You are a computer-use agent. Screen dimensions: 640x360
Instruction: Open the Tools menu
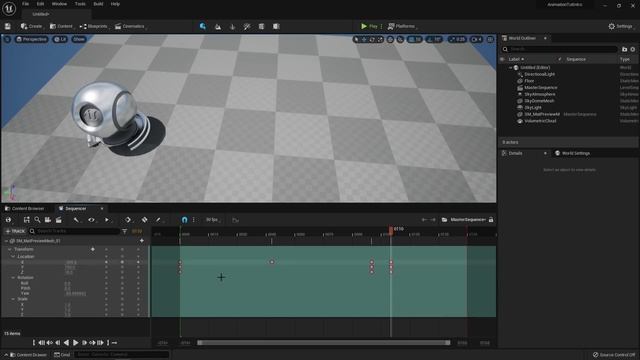tap(80, 4)
